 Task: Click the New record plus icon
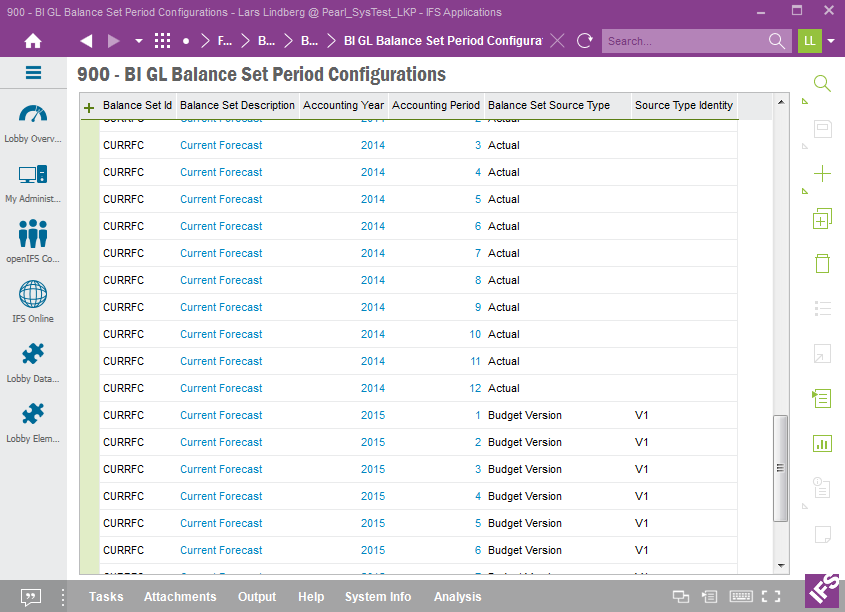822,173
